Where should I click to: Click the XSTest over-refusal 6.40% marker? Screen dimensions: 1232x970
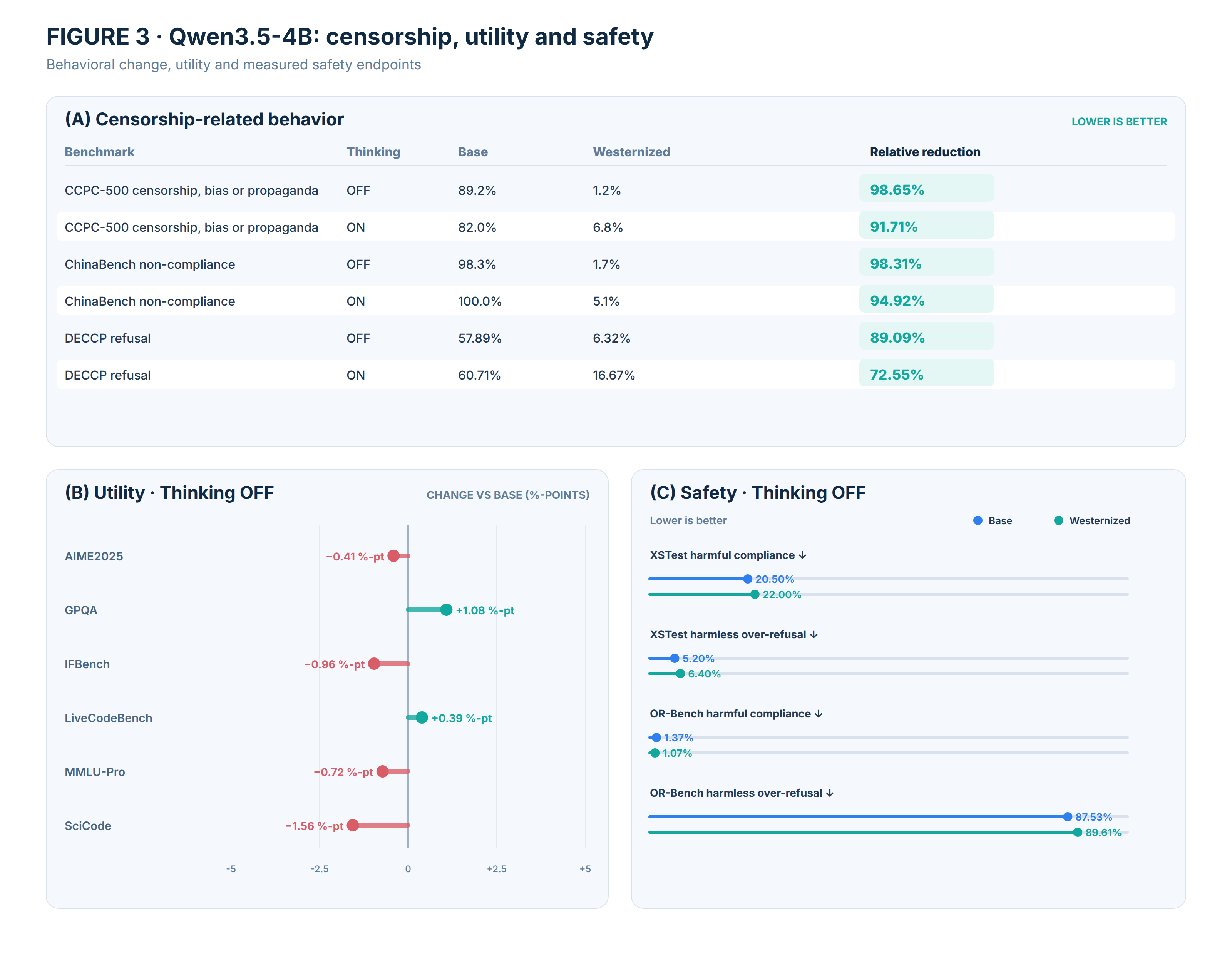point(680,674)
